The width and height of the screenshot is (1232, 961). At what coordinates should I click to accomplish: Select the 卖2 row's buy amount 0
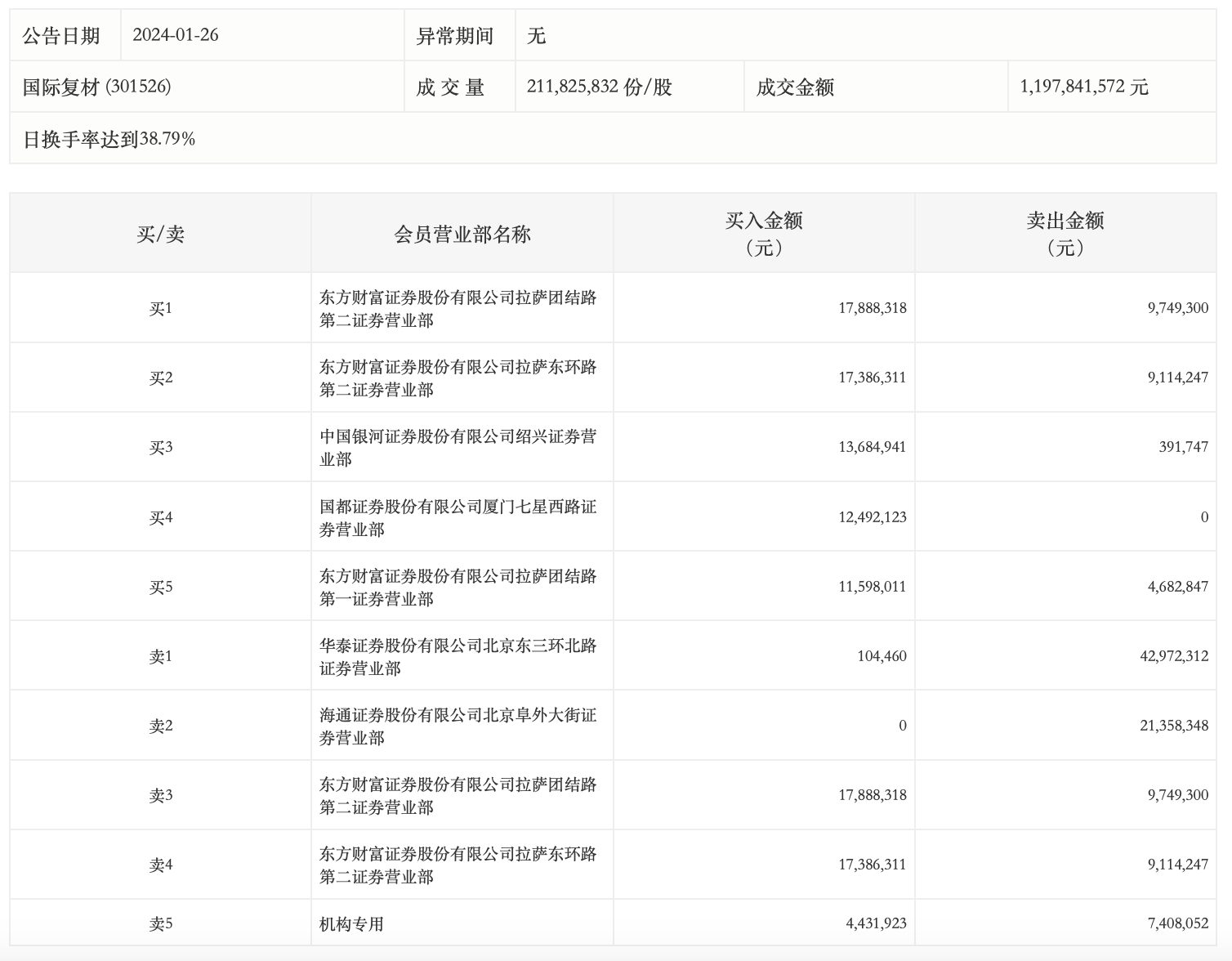903,726
